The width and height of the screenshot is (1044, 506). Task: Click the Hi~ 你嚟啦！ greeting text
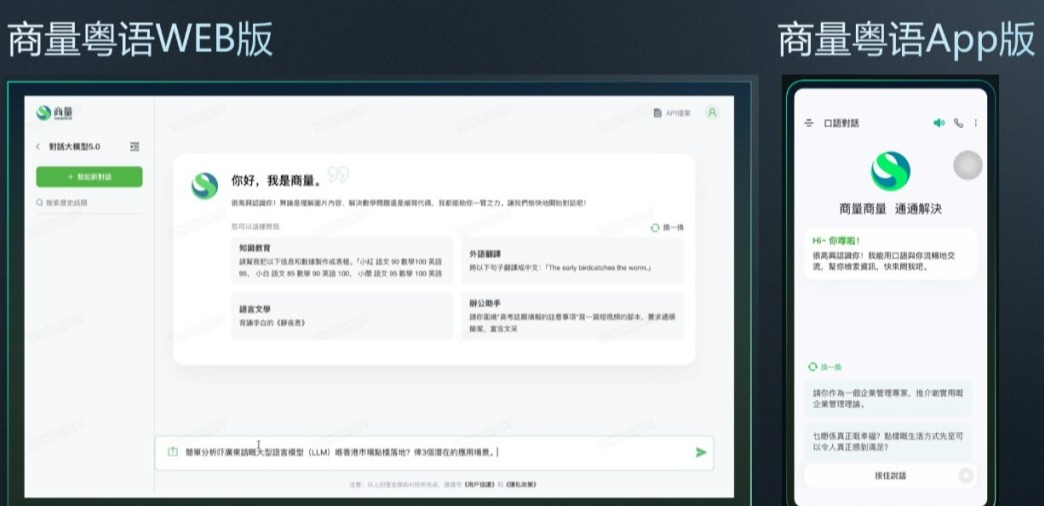[836, 240]
